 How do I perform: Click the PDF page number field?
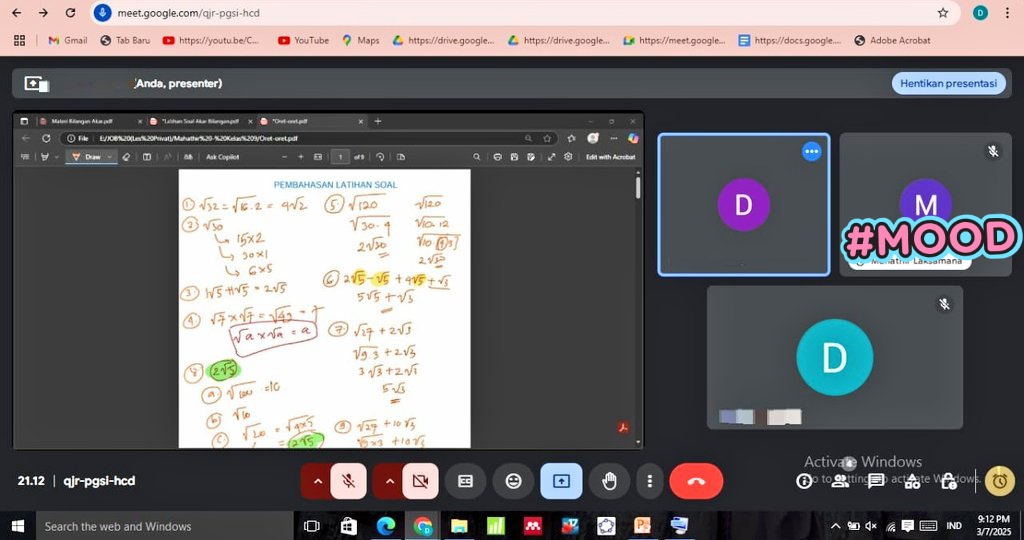(x=340, y=157)
